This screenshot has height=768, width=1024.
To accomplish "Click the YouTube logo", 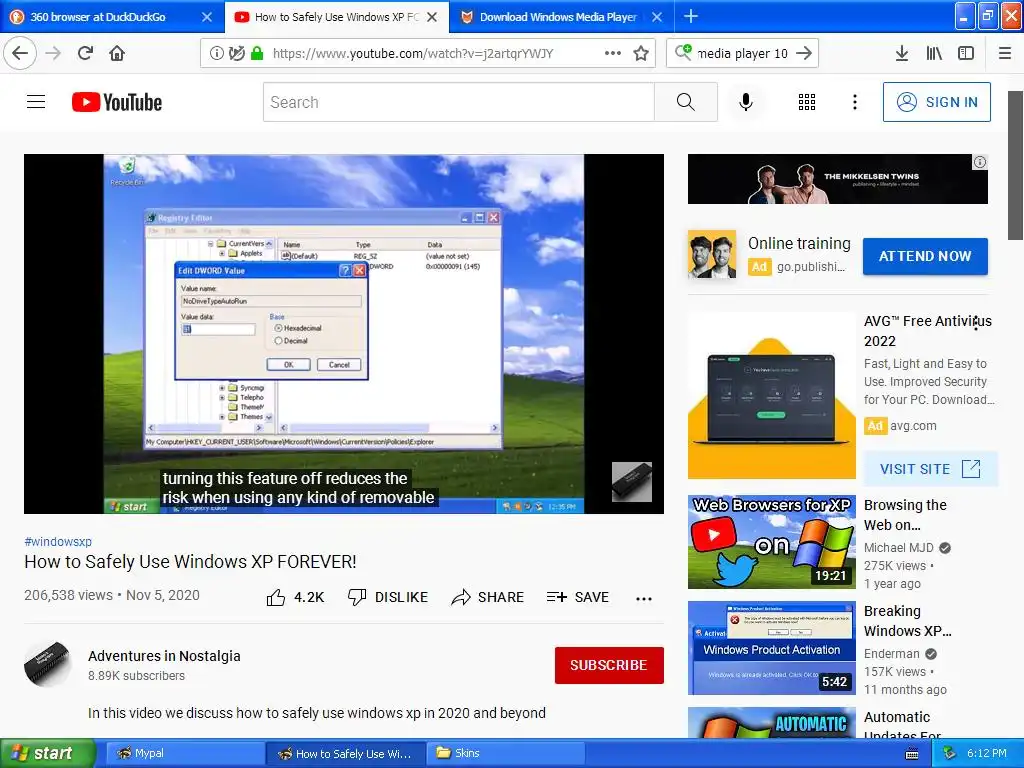I will click(x=117, y=102).
